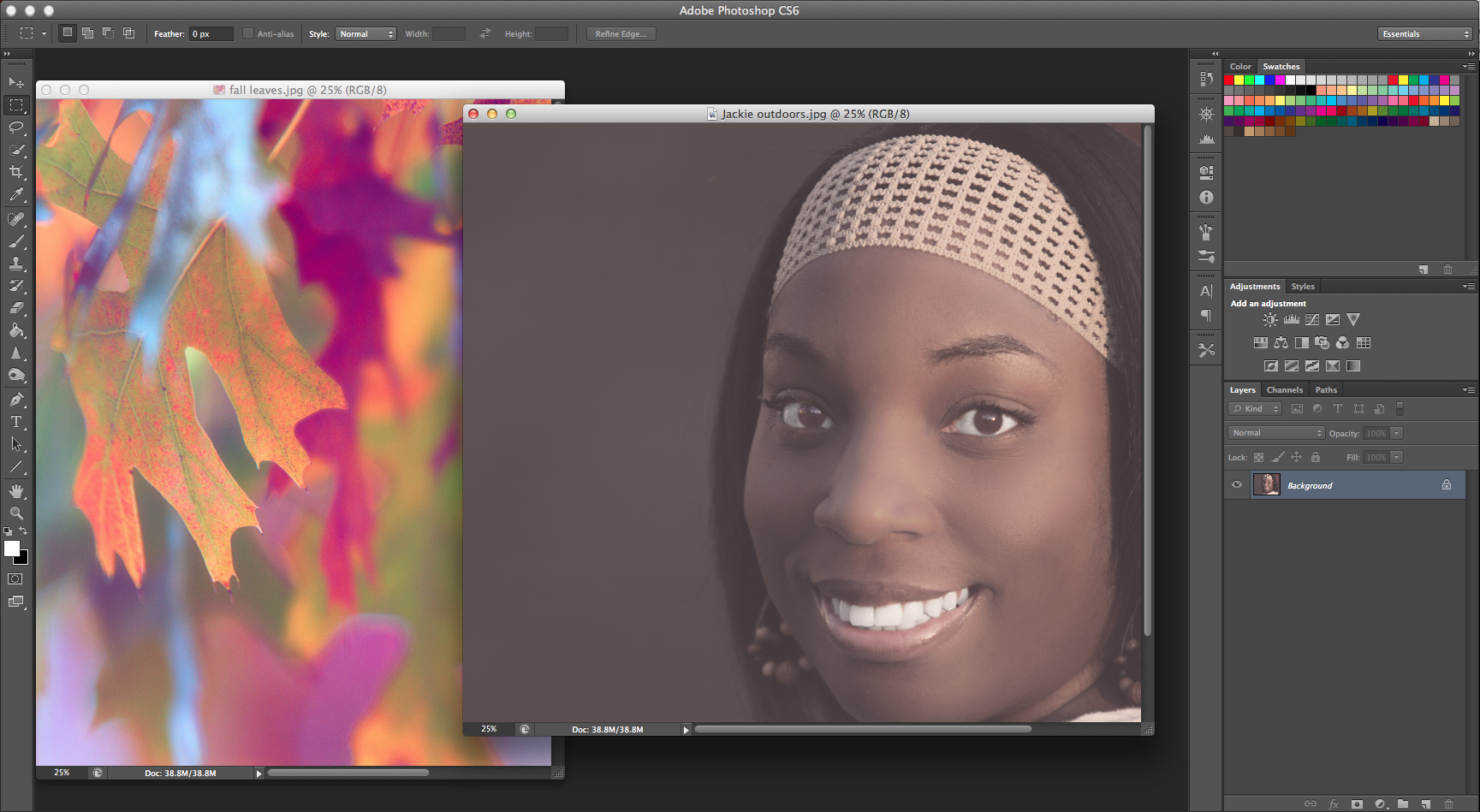The height and width of the screenshot is (812, 1480).
Task: Toggle type layer filter in Layers panel
Action: click(x=1338, y=409)
